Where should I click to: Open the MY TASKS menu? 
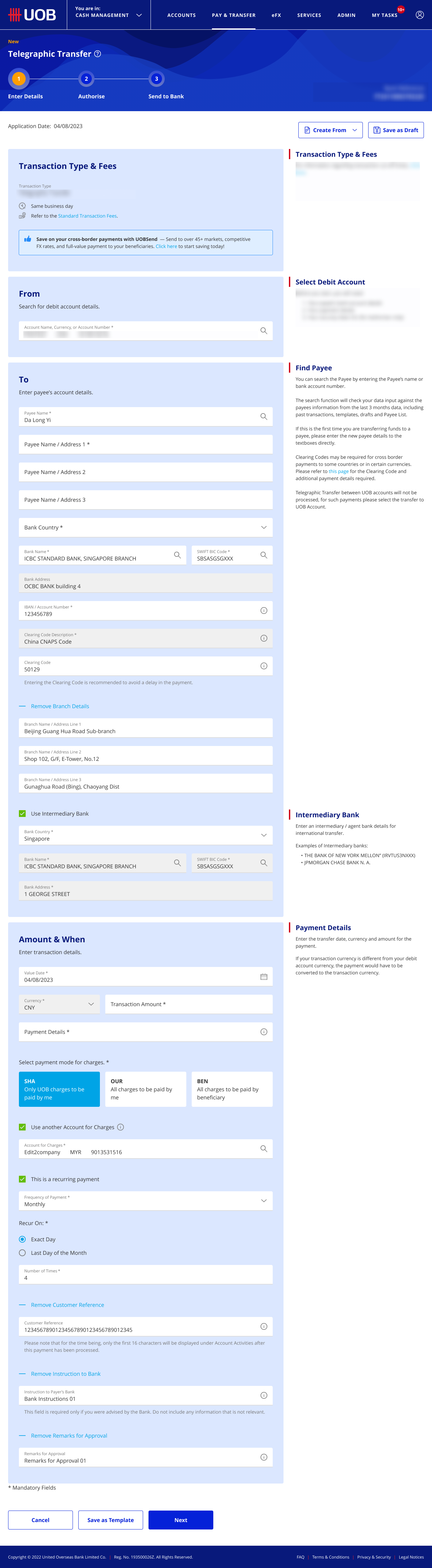coord(384,15)
